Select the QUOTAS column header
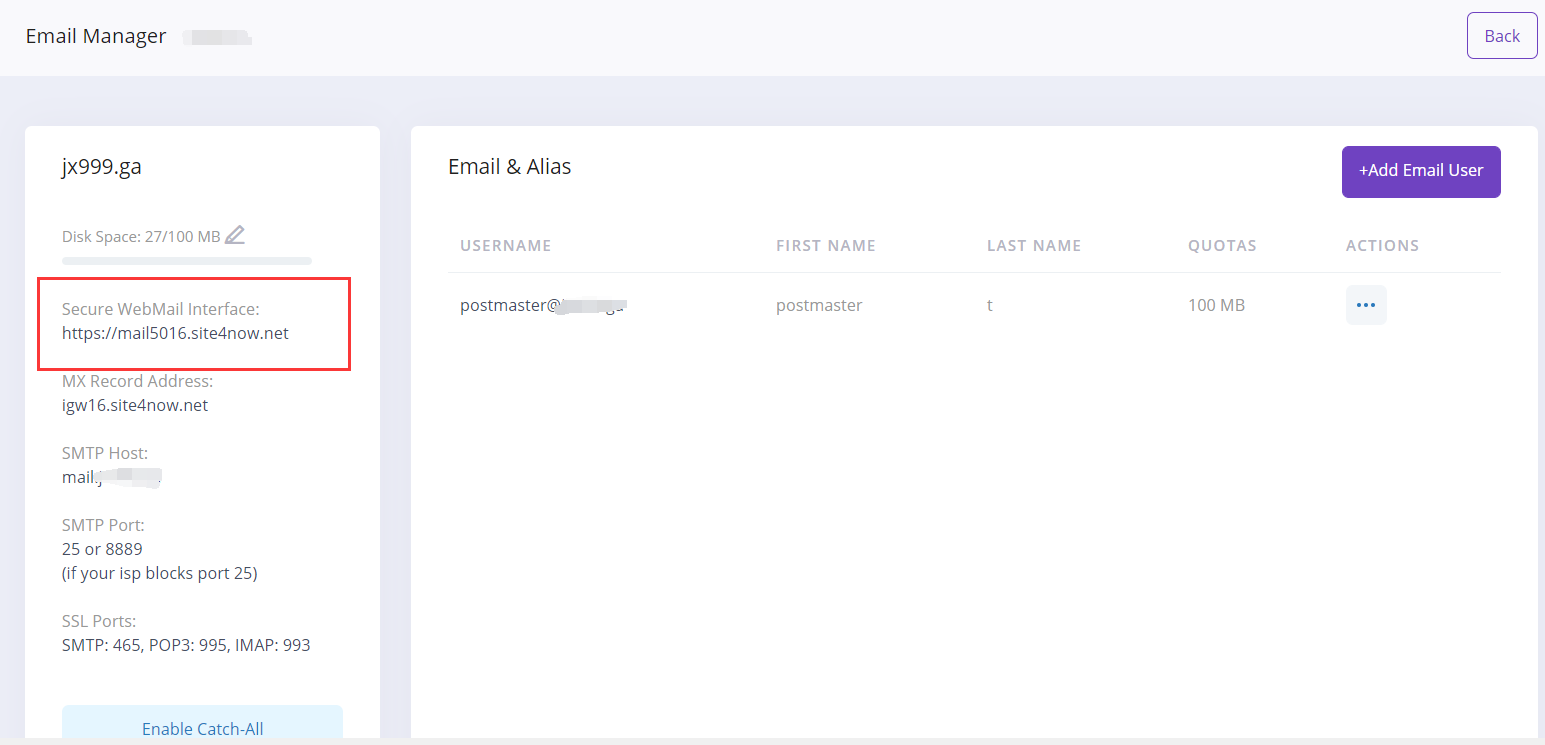 [x=1222, y=246]
